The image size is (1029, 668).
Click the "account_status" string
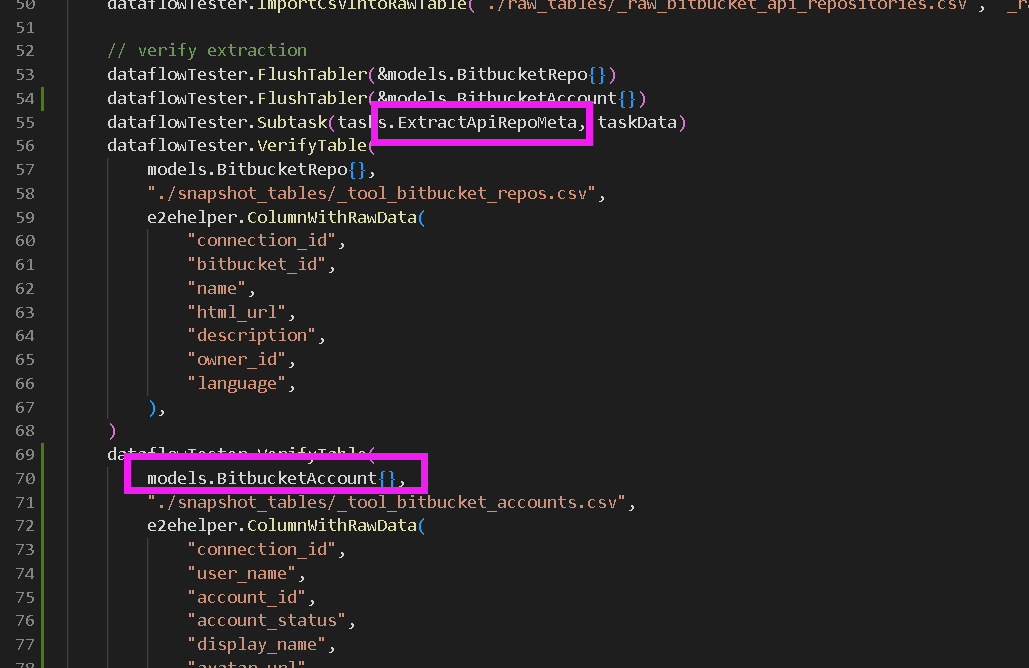tap(266, 621)
